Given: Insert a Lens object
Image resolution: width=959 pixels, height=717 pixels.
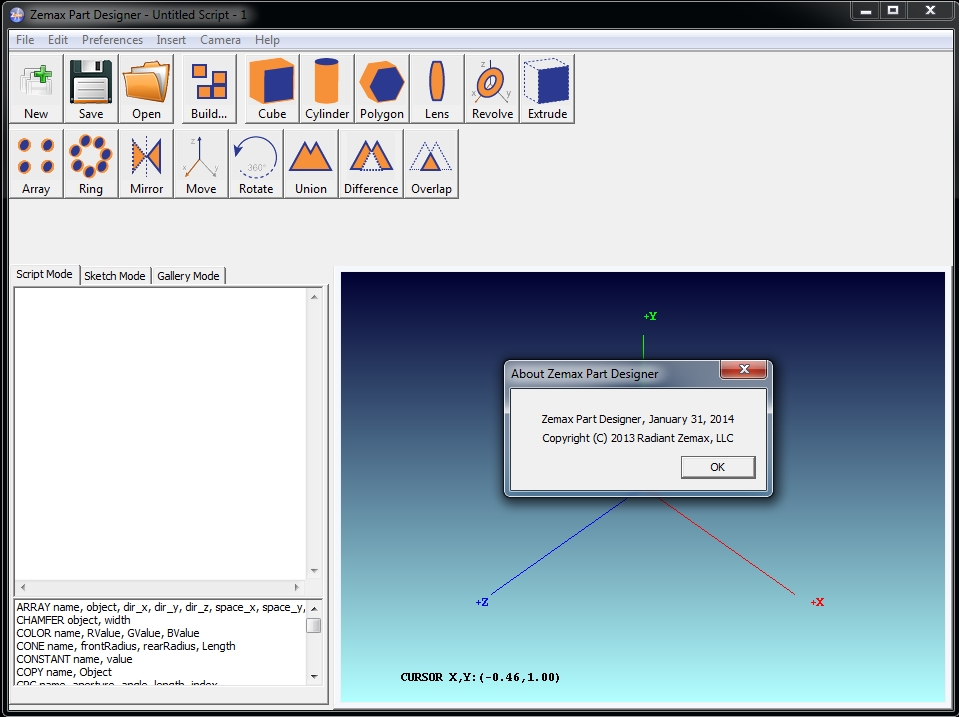Looking at the screenshot, I should click(x=437, y=89).
